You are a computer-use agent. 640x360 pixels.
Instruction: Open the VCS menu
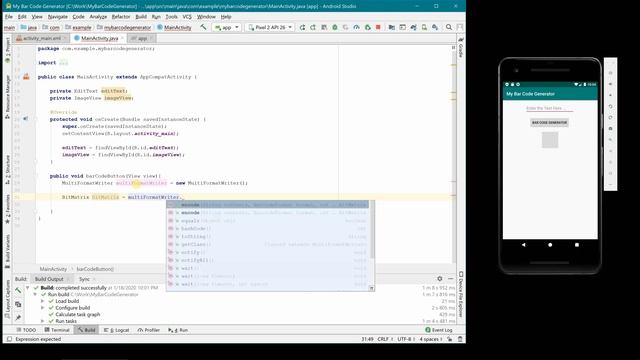(x=187, y=17)
